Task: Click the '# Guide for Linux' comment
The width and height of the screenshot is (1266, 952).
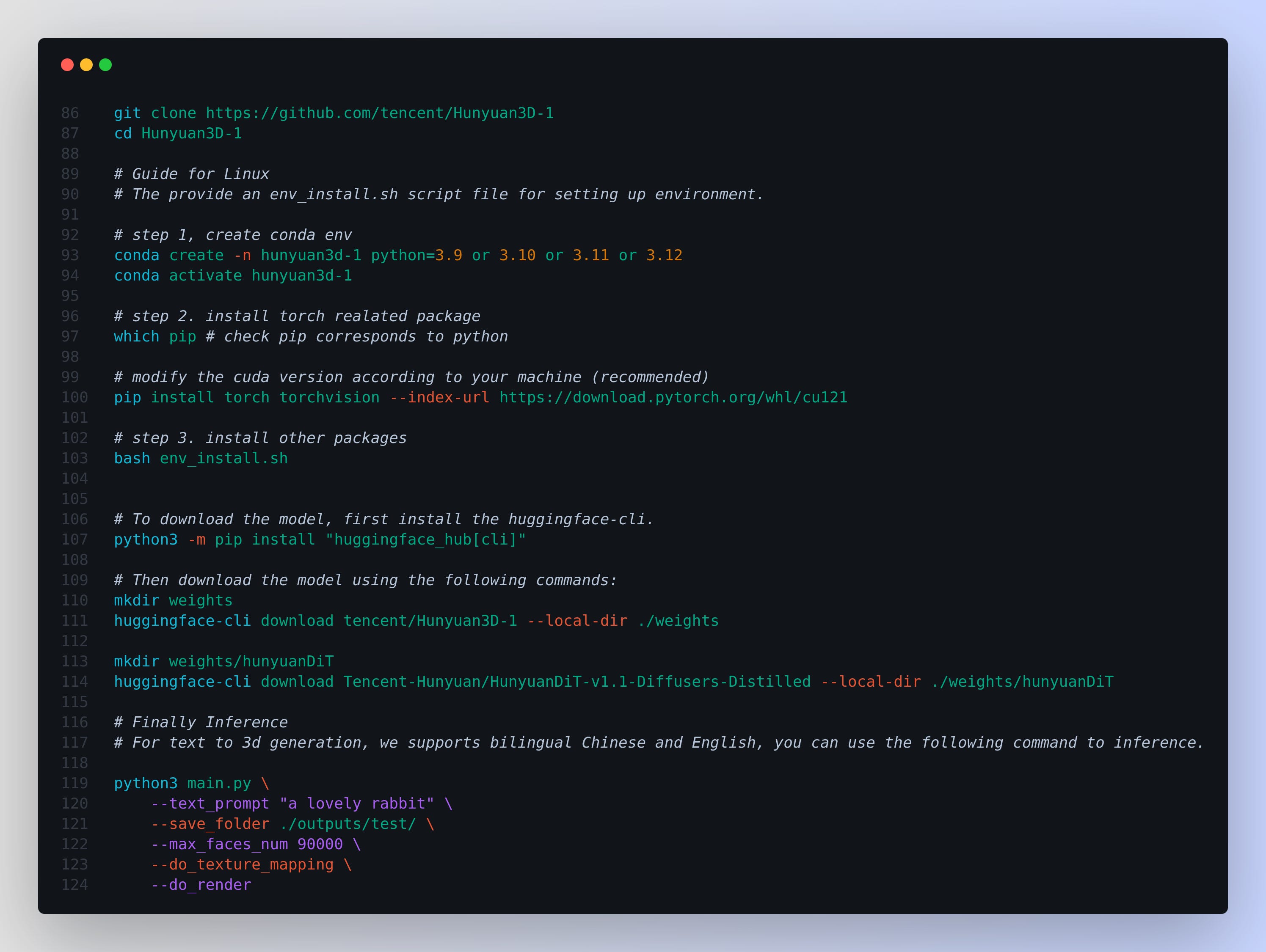Action: pyautogui.click(x=191, y=174)
